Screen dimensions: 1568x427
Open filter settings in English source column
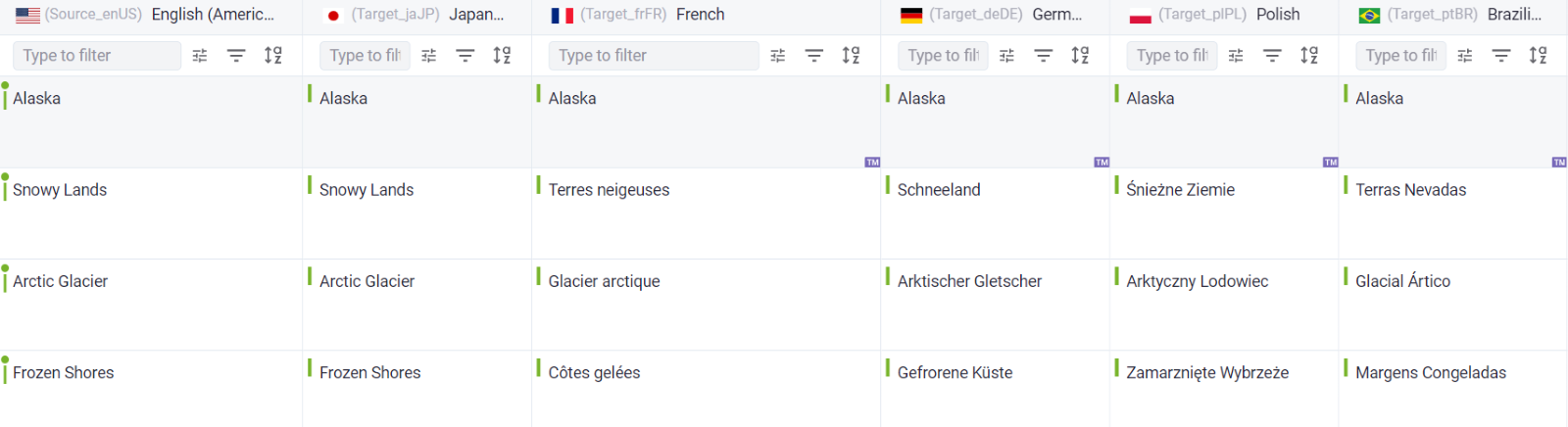tap(200, 56)
